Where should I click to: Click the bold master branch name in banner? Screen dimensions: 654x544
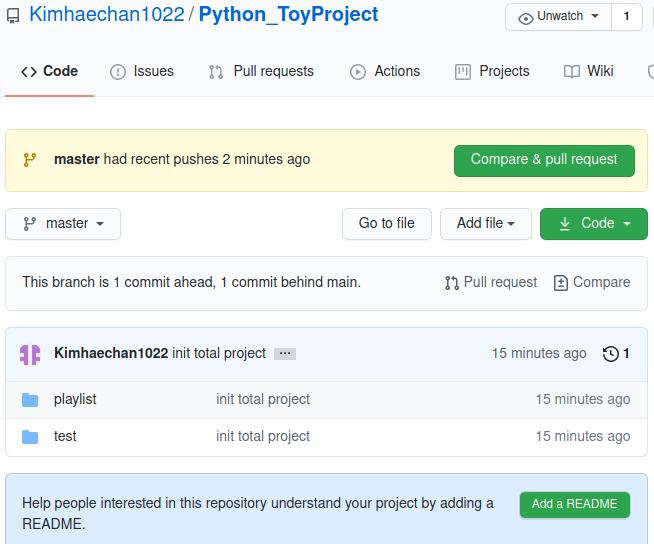(77, 159)
